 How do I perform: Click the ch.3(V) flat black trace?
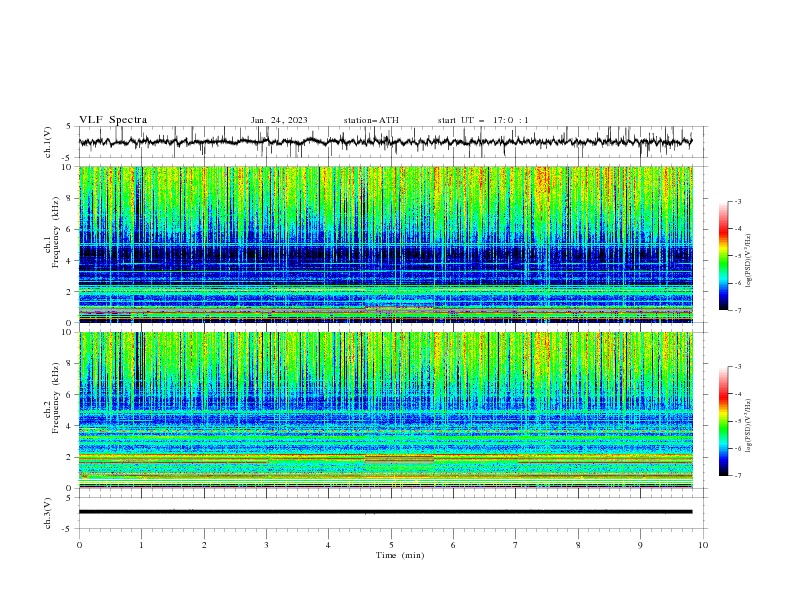385,512
